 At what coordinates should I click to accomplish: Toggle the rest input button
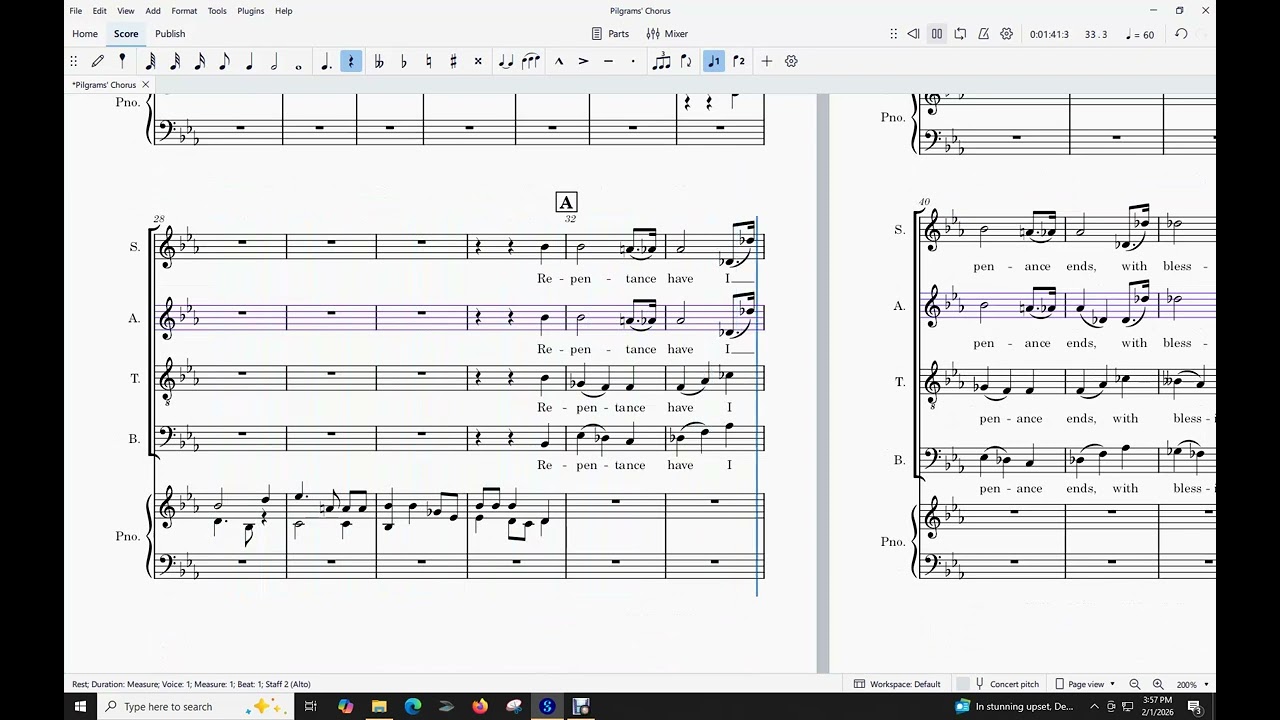click(351, 61)
